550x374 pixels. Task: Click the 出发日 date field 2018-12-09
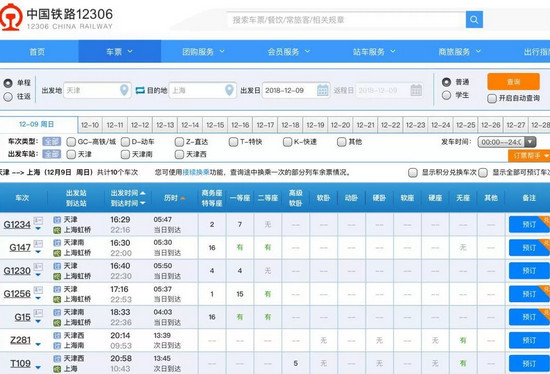[x=296, y=91]
